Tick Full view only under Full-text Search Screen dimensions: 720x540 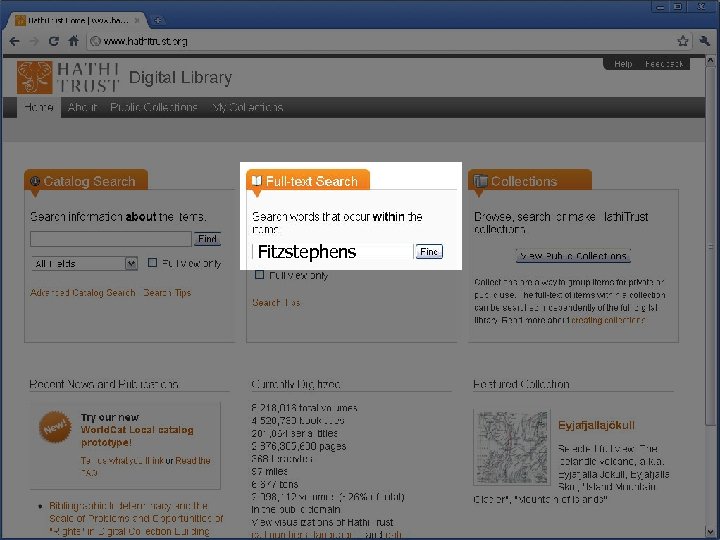259,275
